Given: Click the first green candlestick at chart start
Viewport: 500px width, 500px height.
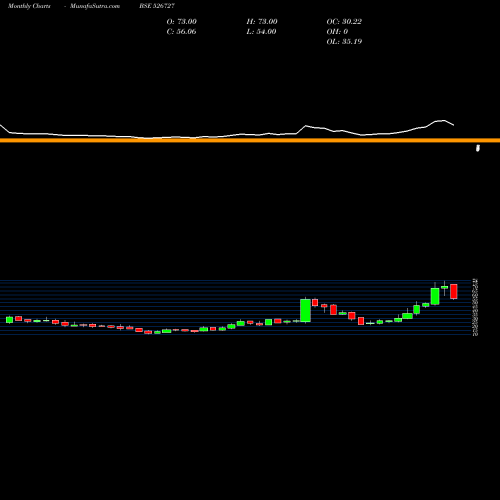Looking at the screenshot, I should point(9,320).
